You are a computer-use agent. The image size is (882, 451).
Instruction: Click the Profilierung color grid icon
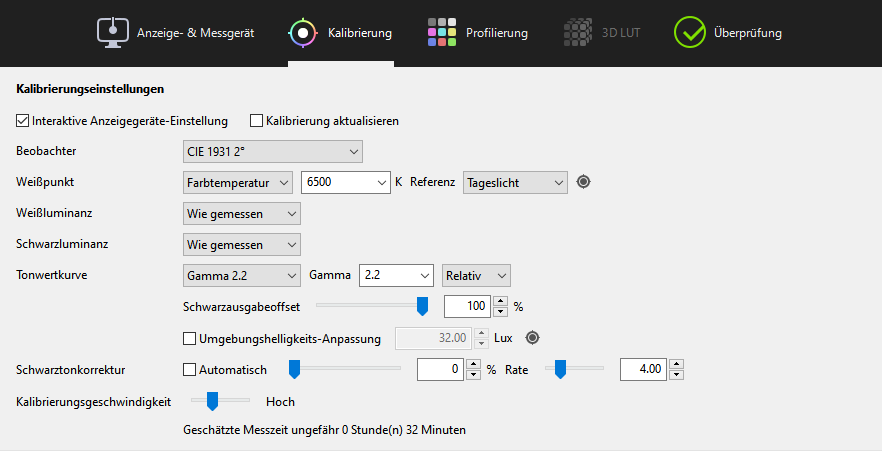pyautogui.click(x=442, y=33)
